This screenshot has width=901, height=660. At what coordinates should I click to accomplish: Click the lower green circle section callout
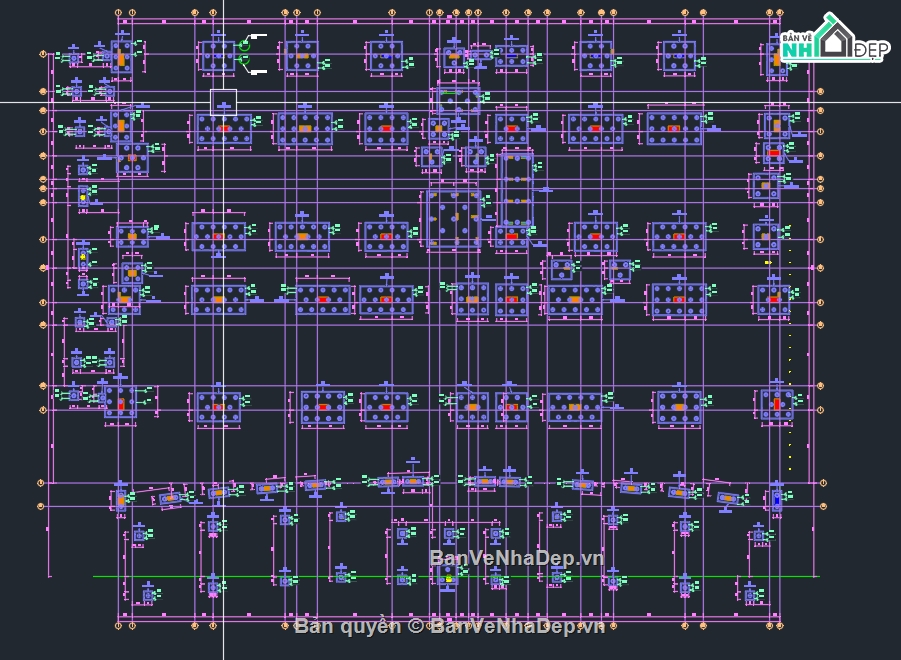(x=244, y=60)
